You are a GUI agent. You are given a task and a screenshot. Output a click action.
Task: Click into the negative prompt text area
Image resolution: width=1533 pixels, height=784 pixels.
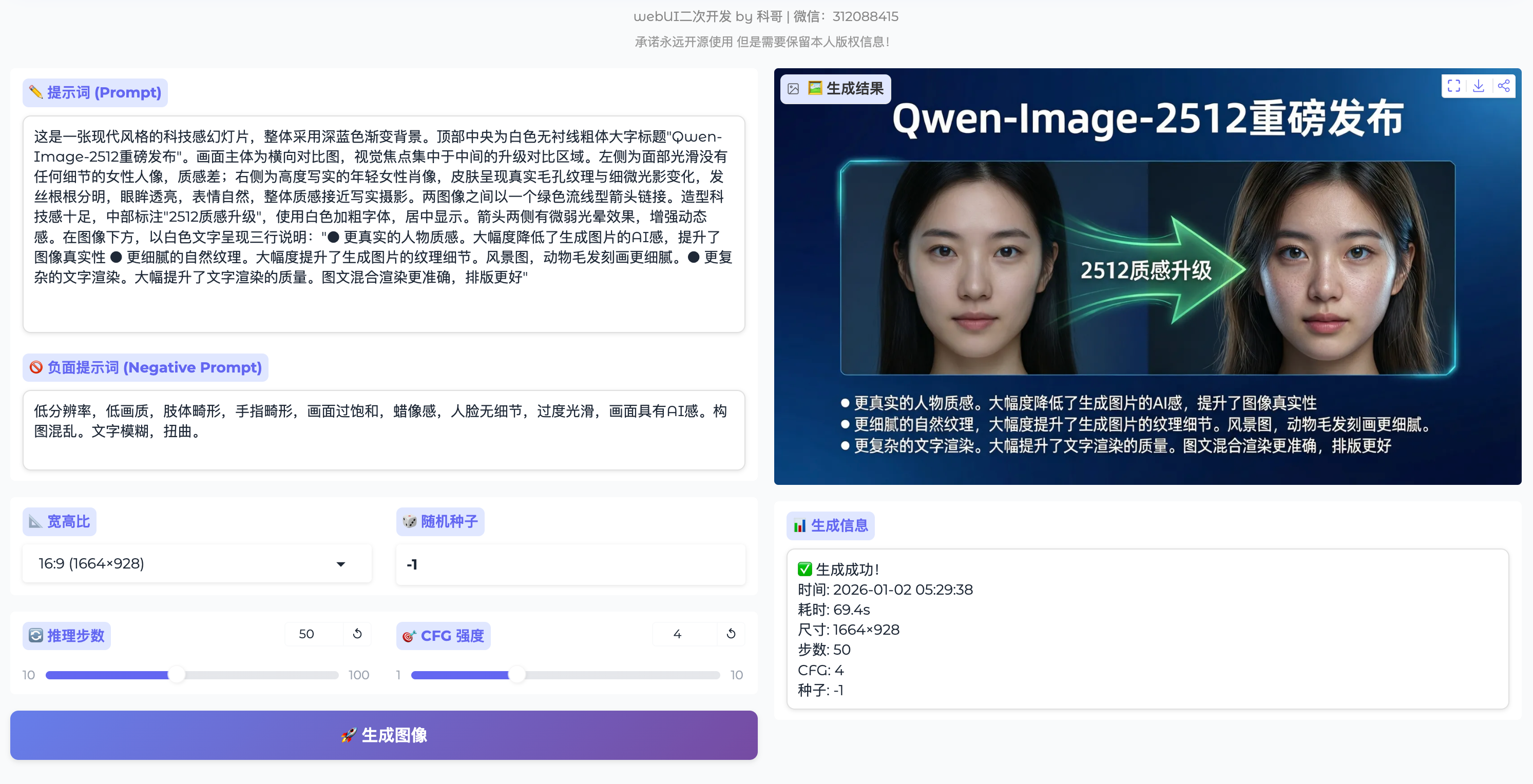[x=384, y=429]
